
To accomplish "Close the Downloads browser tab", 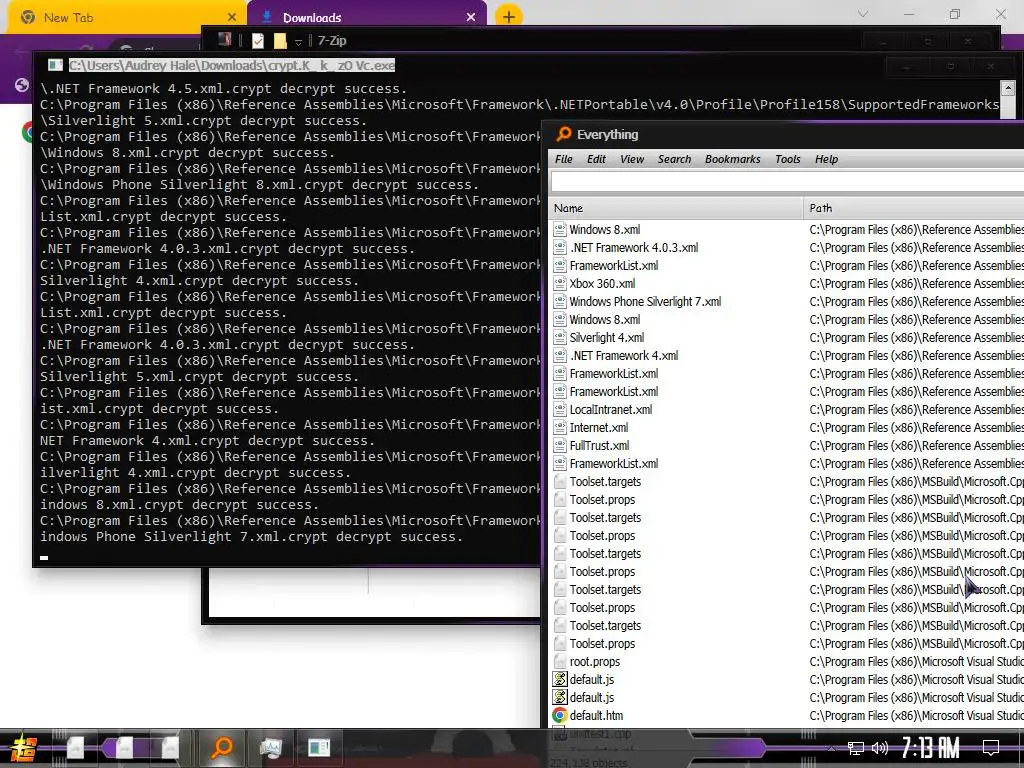I will tap(471, 18).
